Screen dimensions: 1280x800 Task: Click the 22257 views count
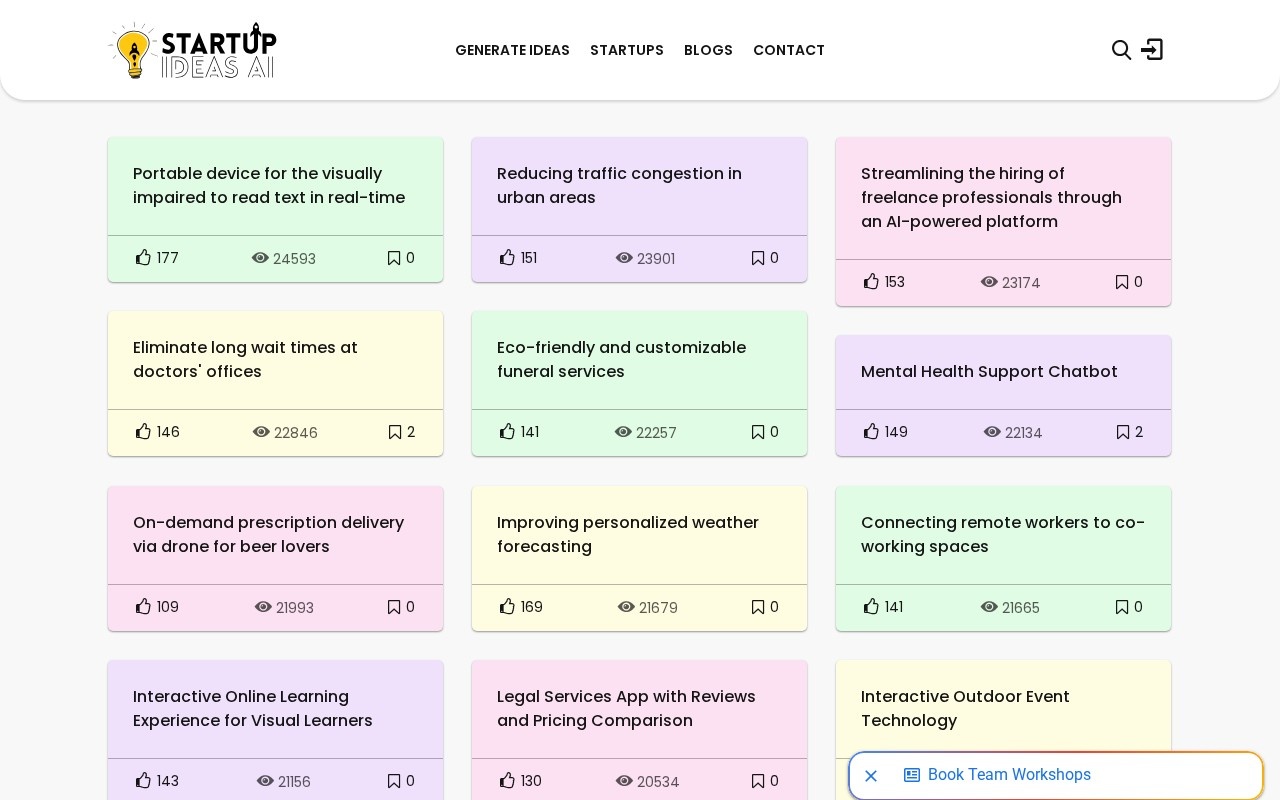click(656, 433)
